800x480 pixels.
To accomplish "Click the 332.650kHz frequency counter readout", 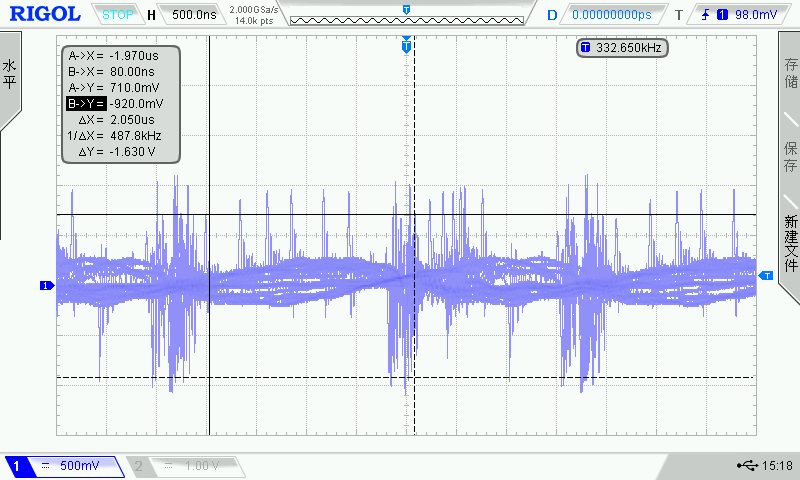I will pyautogui.click(x=629, y=48).
